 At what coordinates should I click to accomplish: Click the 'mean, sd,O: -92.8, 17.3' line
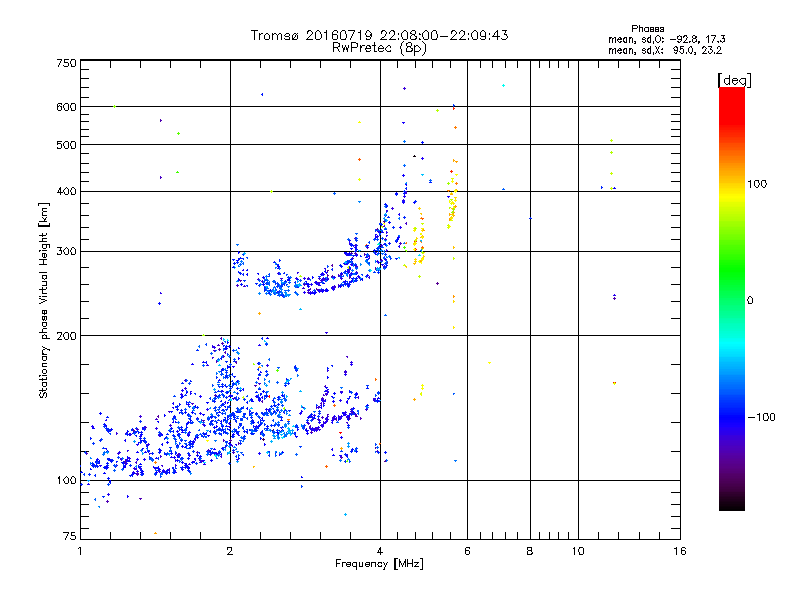666,39
